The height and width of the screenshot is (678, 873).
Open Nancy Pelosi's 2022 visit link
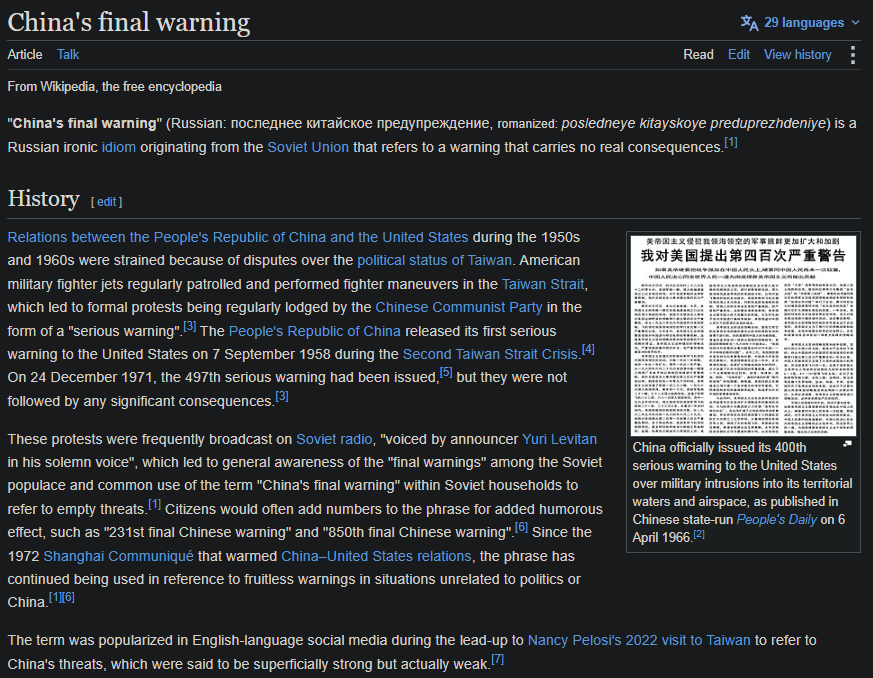(x=639, y=640)
